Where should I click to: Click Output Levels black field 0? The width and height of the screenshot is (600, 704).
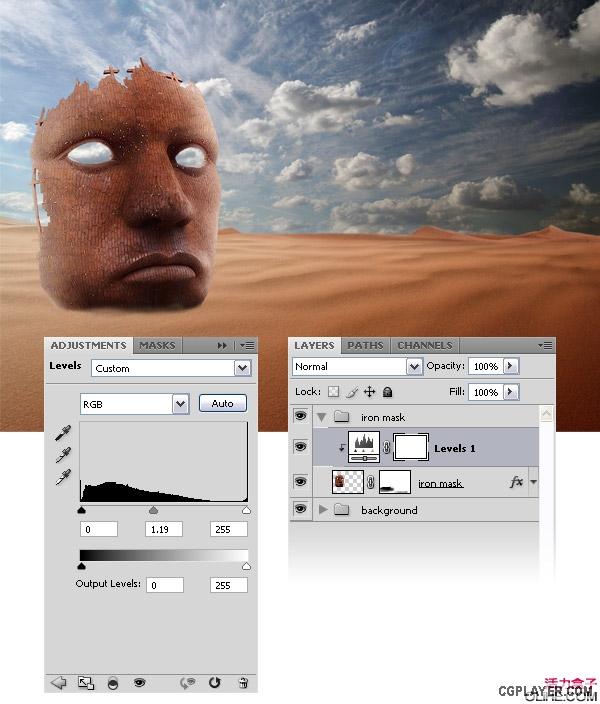coord(165,585)
